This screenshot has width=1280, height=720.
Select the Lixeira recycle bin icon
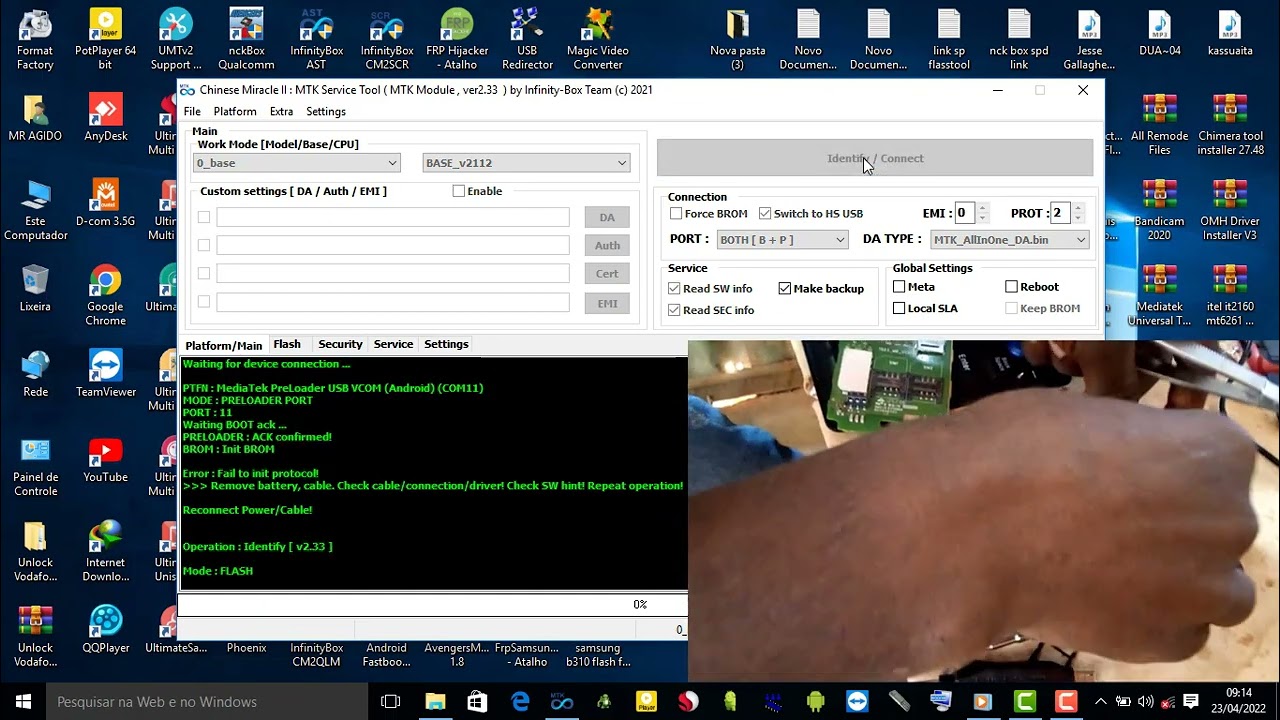35,289
